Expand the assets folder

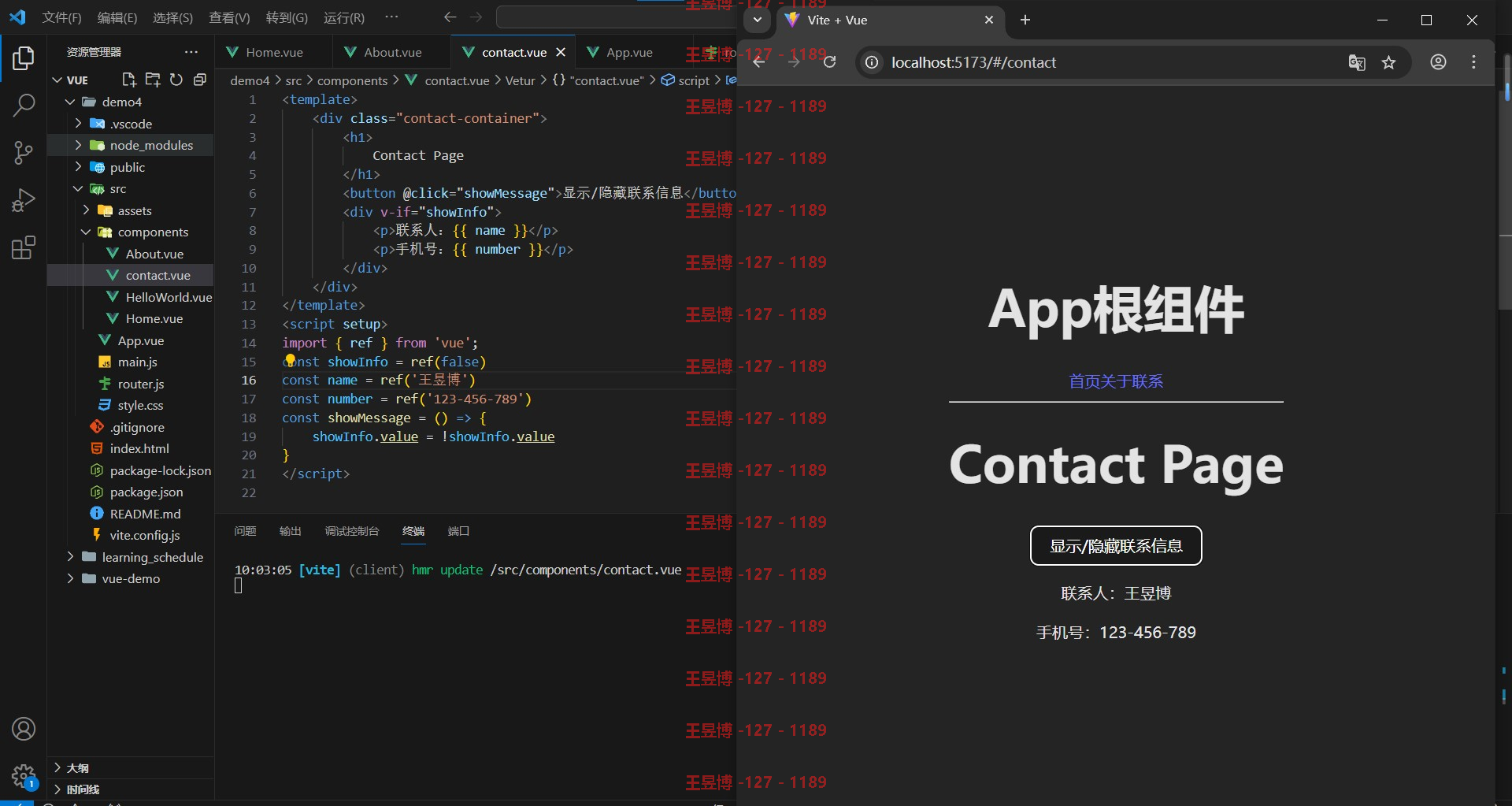tap(86, 210)
